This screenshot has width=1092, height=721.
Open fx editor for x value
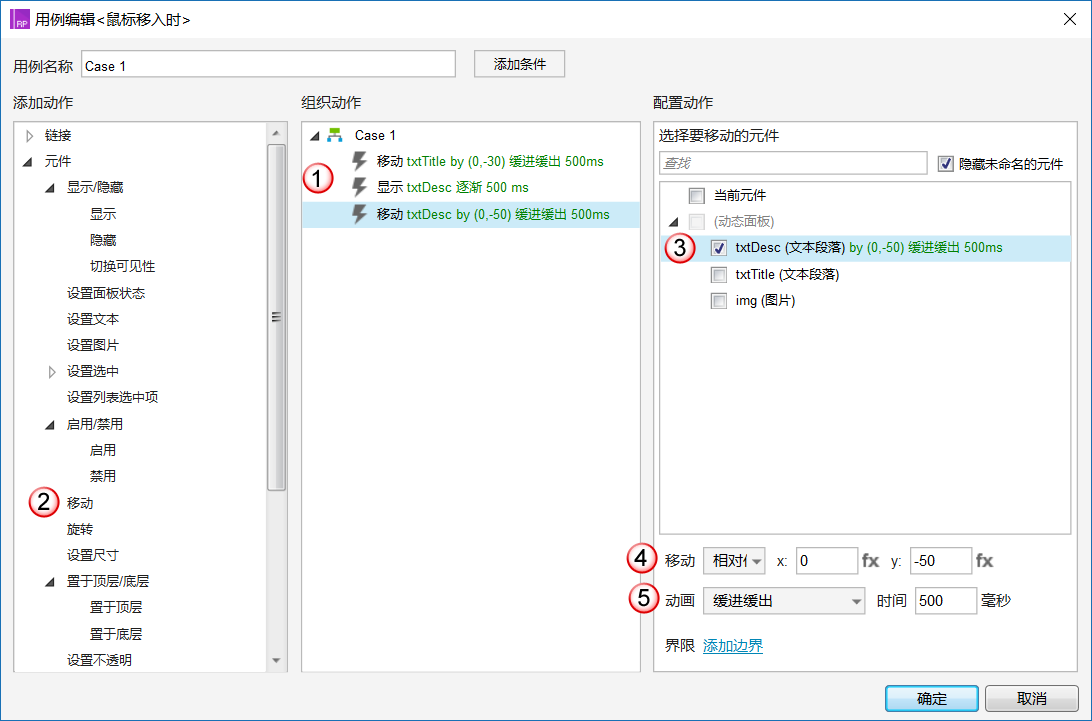point(871,560)
